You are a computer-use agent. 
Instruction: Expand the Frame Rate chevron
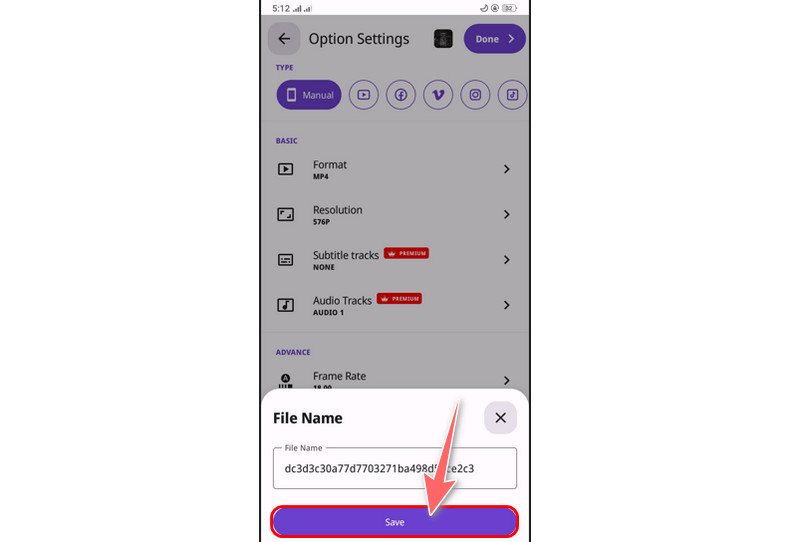tap(506, 380)
